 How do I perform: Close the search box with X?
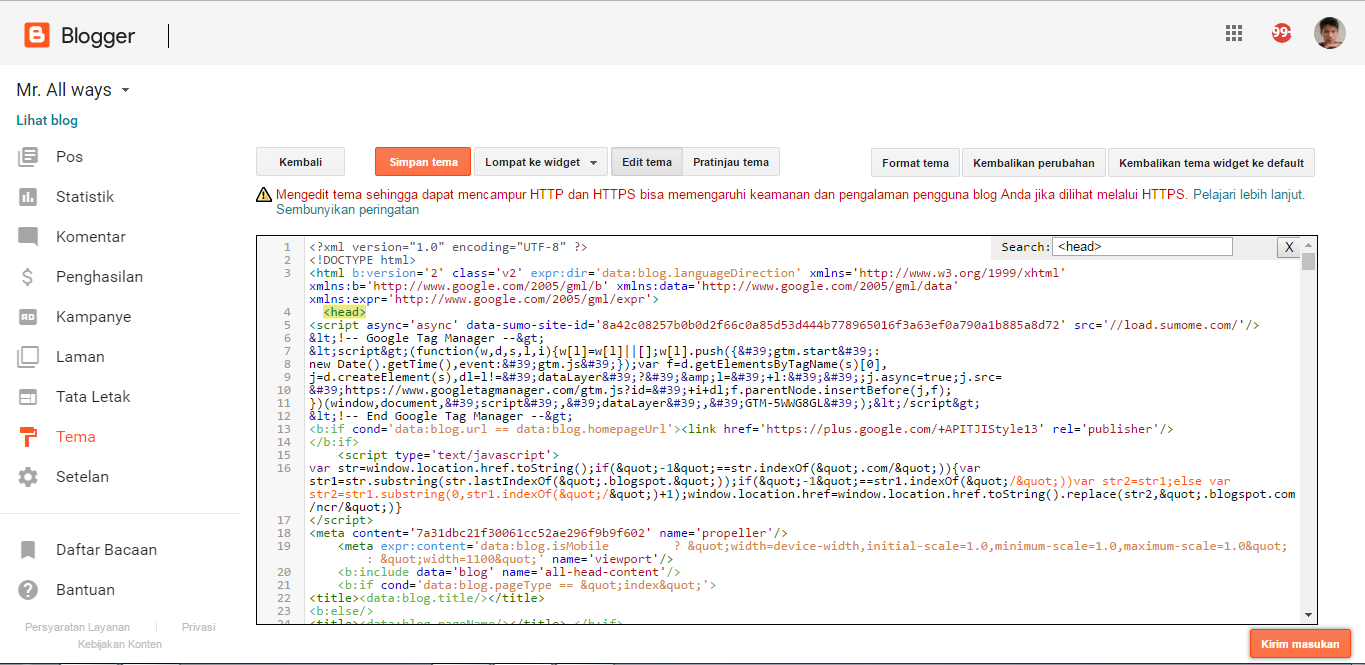coord(1290,247)
